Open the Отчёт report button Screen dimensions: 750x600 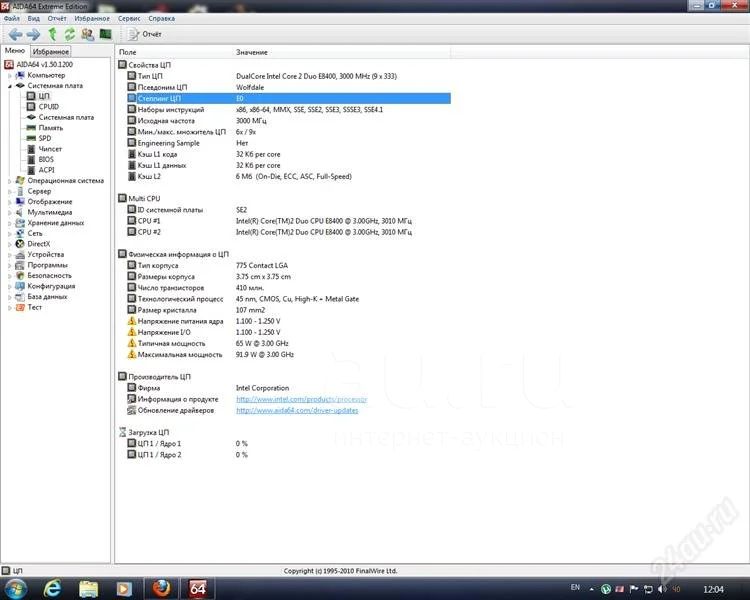(x=144, y=34)
